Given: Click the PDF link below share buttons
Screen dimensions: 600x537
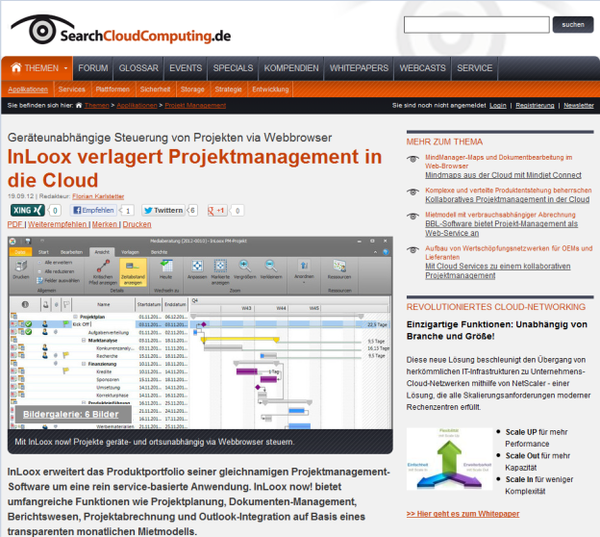Looking at the screenshot, I should tap(15, 224).
